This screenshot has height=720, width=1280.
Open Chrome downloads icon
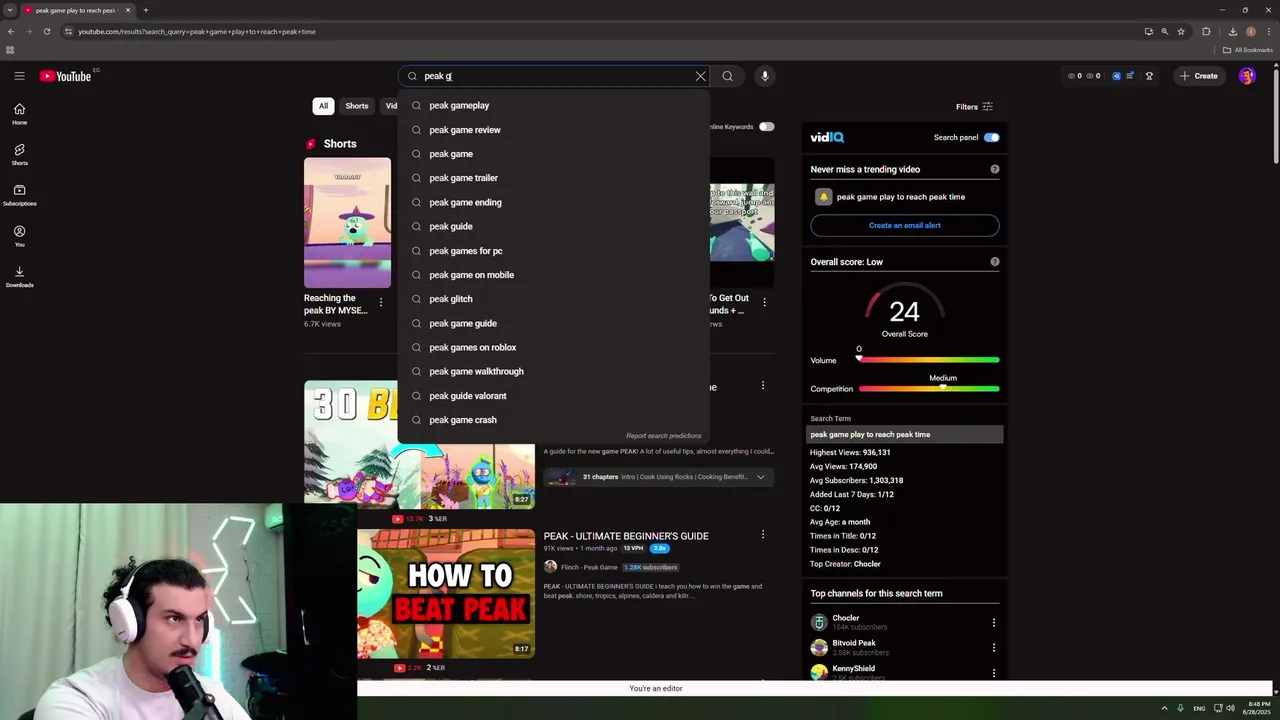[1232, 31]
